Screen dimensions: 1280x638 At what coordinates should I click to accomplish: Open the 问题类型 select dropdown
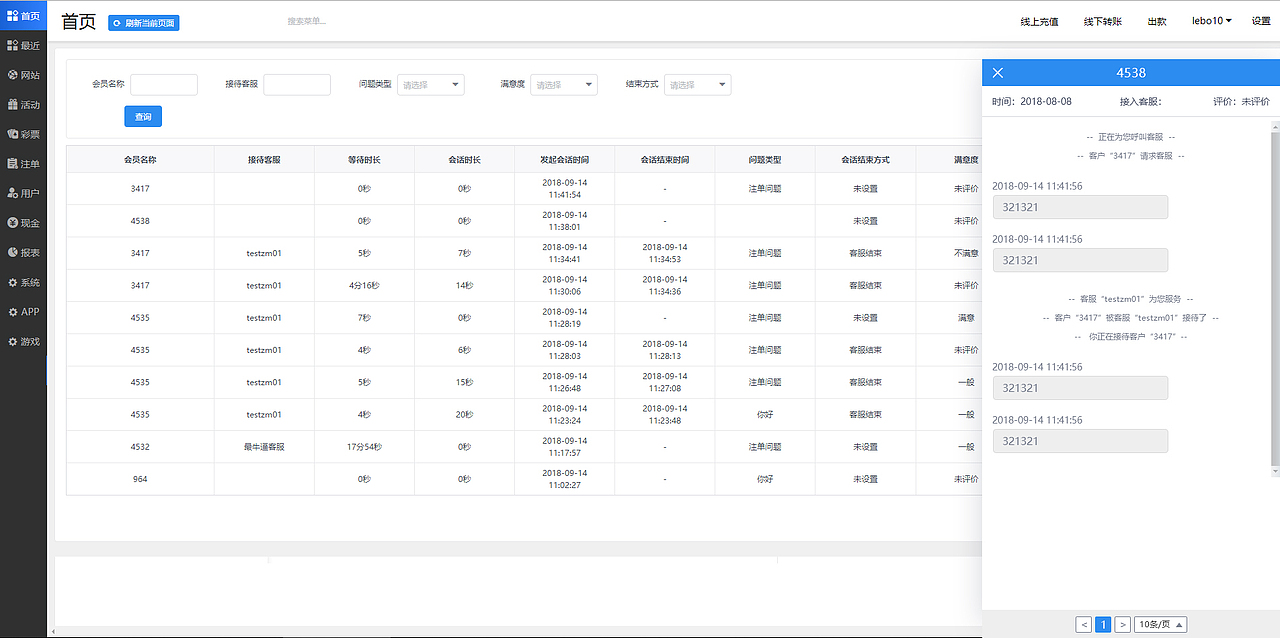(x=431, y=85)
